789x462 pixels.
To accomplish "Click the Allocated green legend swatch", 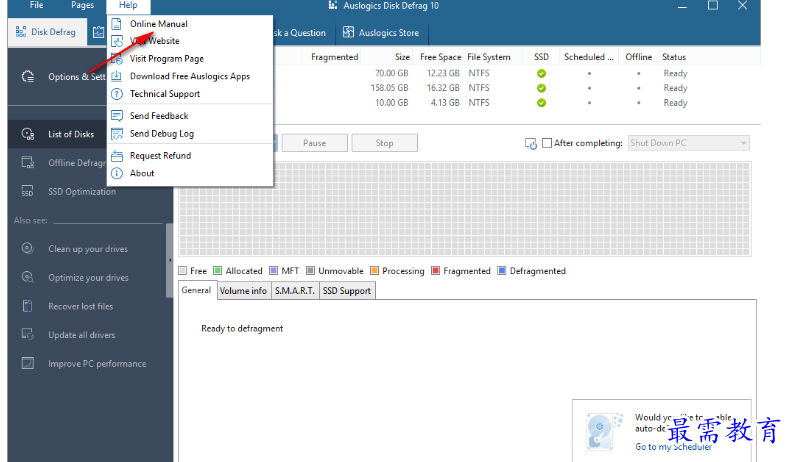I will [x=218, y=271].
